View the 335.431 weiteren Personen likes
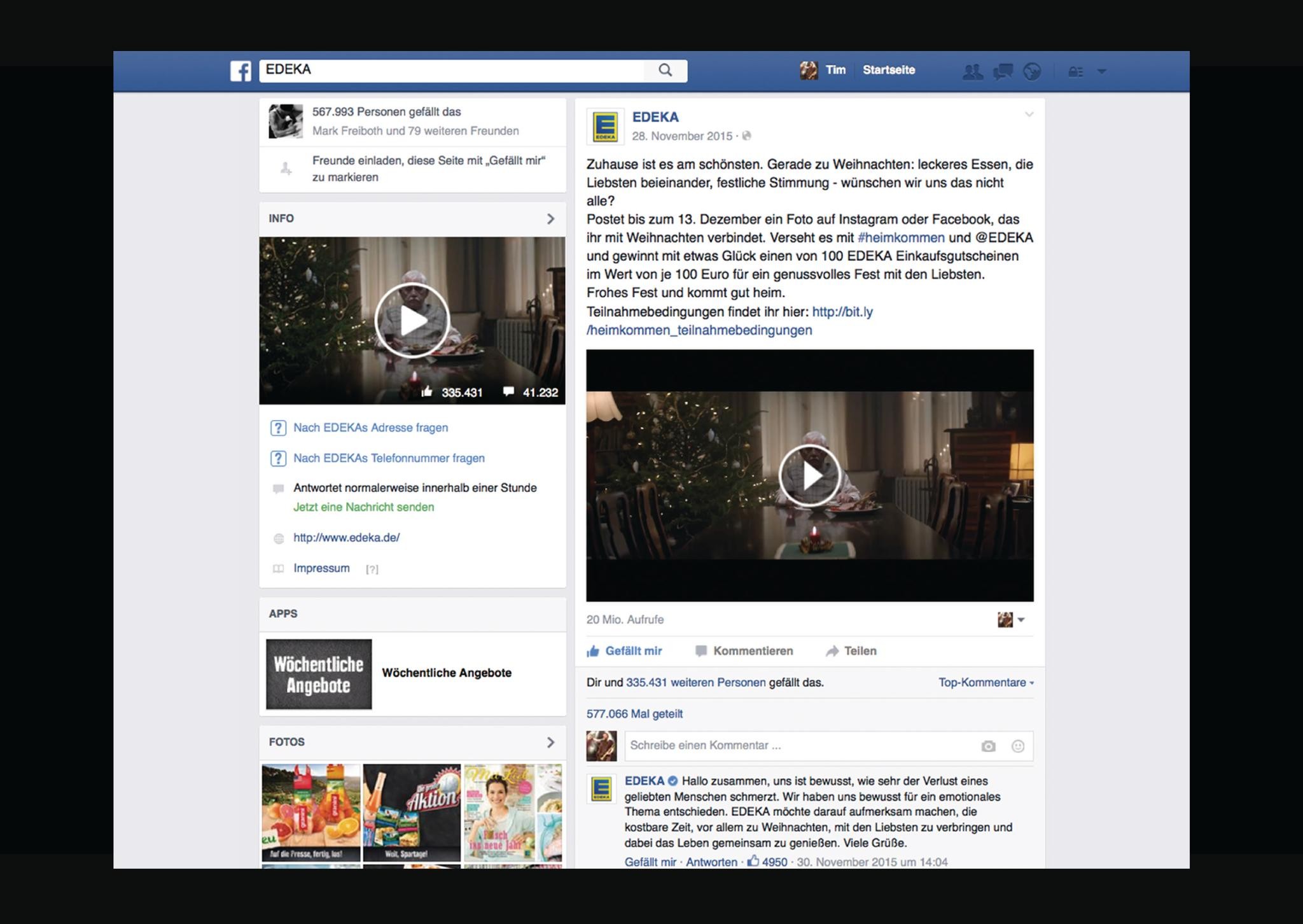This screenshot has height=924, width=1303. click(695, 682)
